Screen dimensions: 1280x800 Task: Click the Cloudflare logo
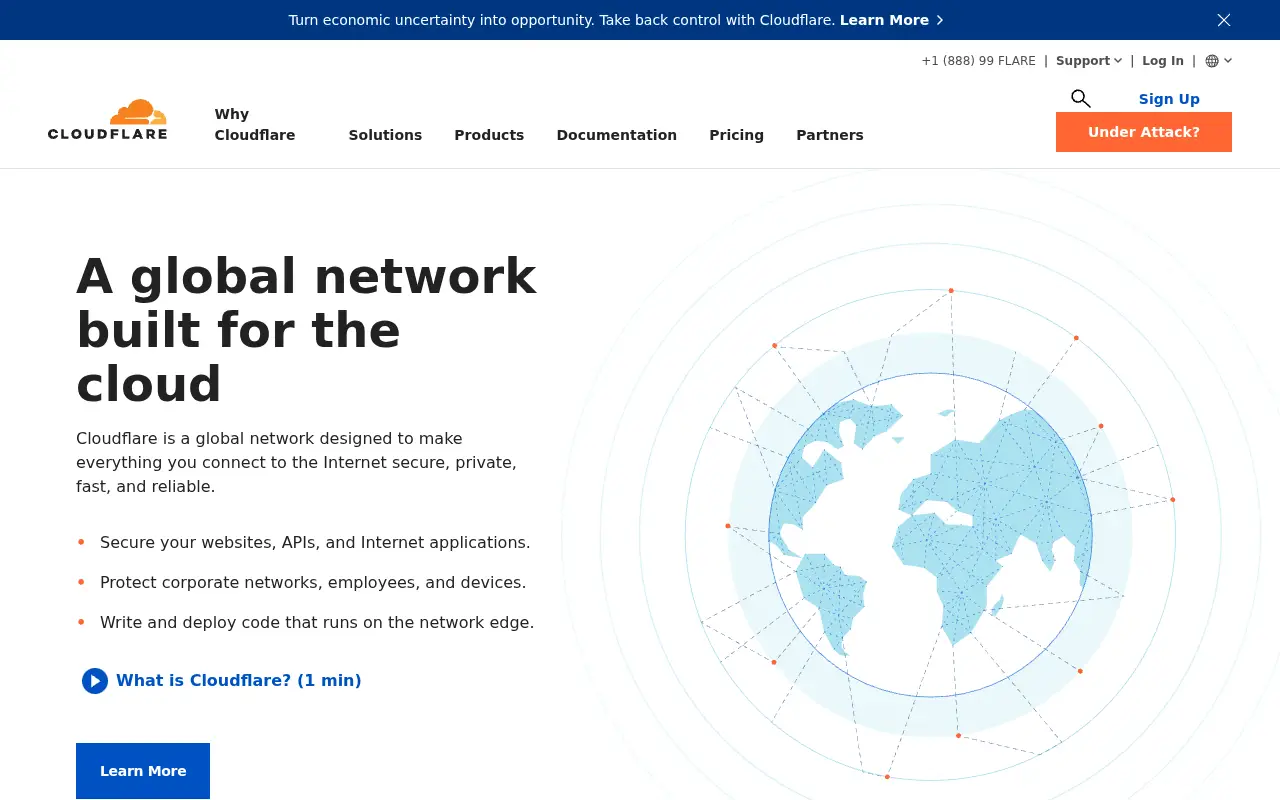click(x=107, y=120)
